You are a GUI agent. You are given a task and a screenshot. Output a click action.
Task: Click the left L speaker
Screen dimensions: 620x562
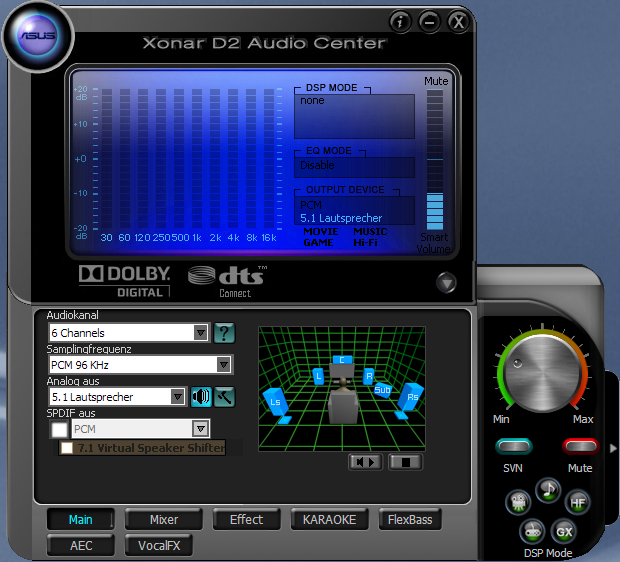coord(318,377)
